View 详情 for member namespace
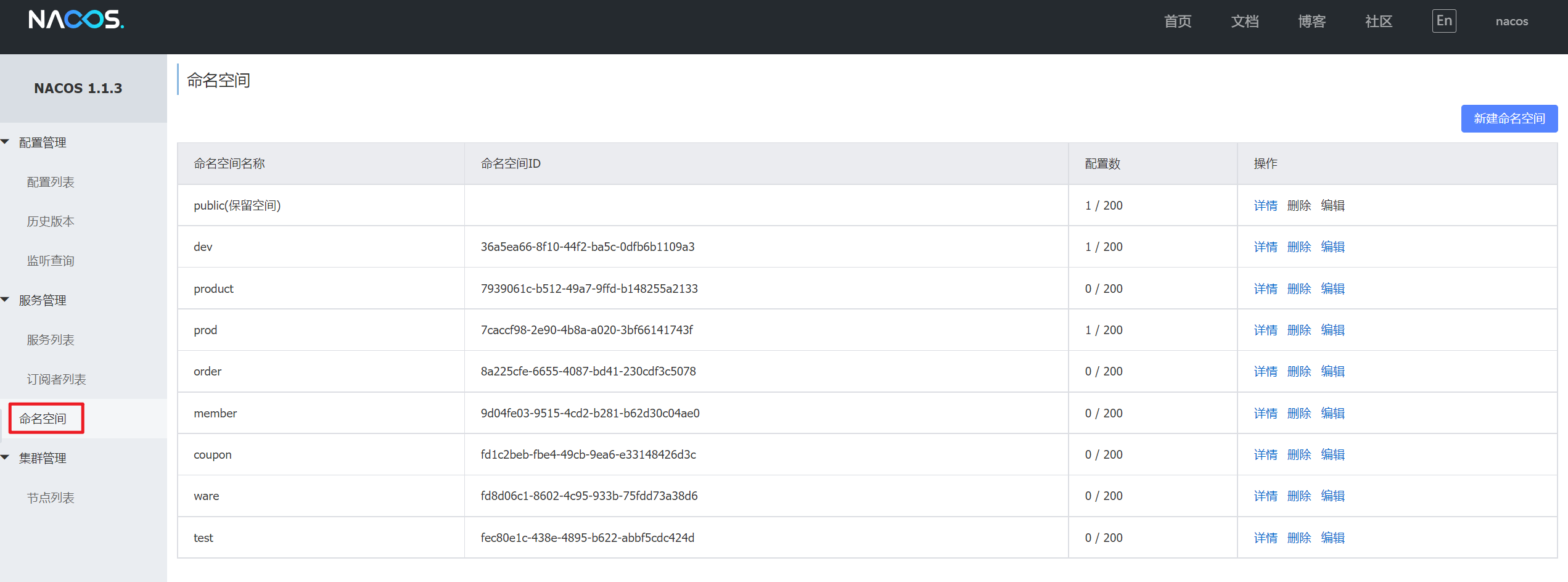1568x582 pixels. [1266, 413]
